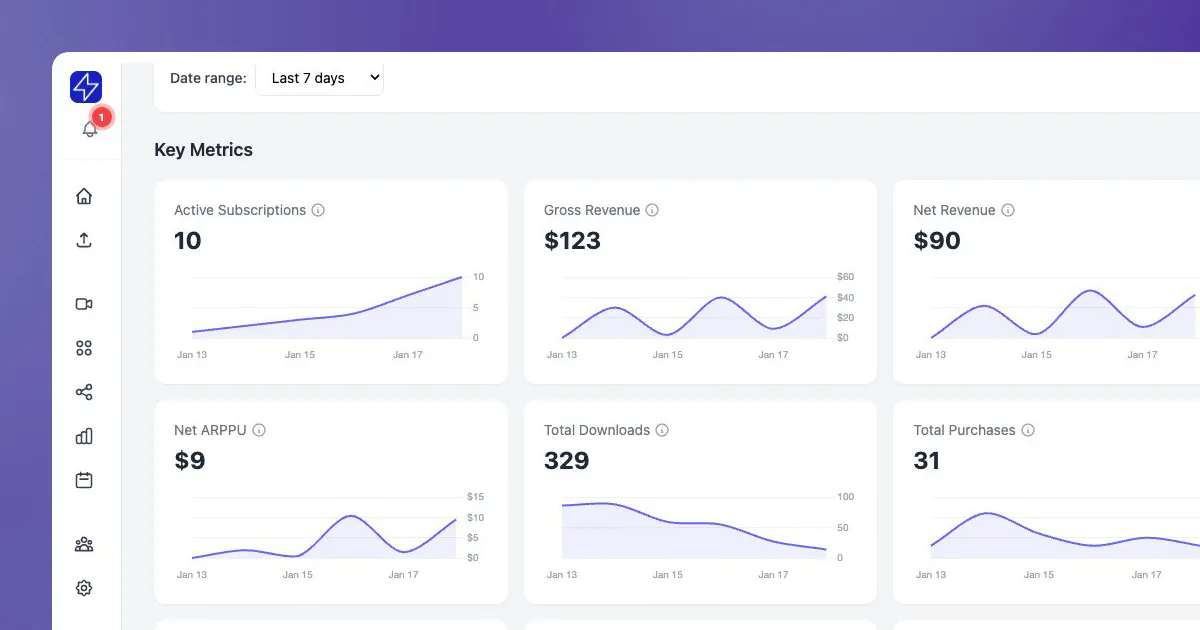The height and width of the screenshot is (630, 1200).
Task: Click the $9 Net ARPPU value
Action: click(x=190, y=461)
